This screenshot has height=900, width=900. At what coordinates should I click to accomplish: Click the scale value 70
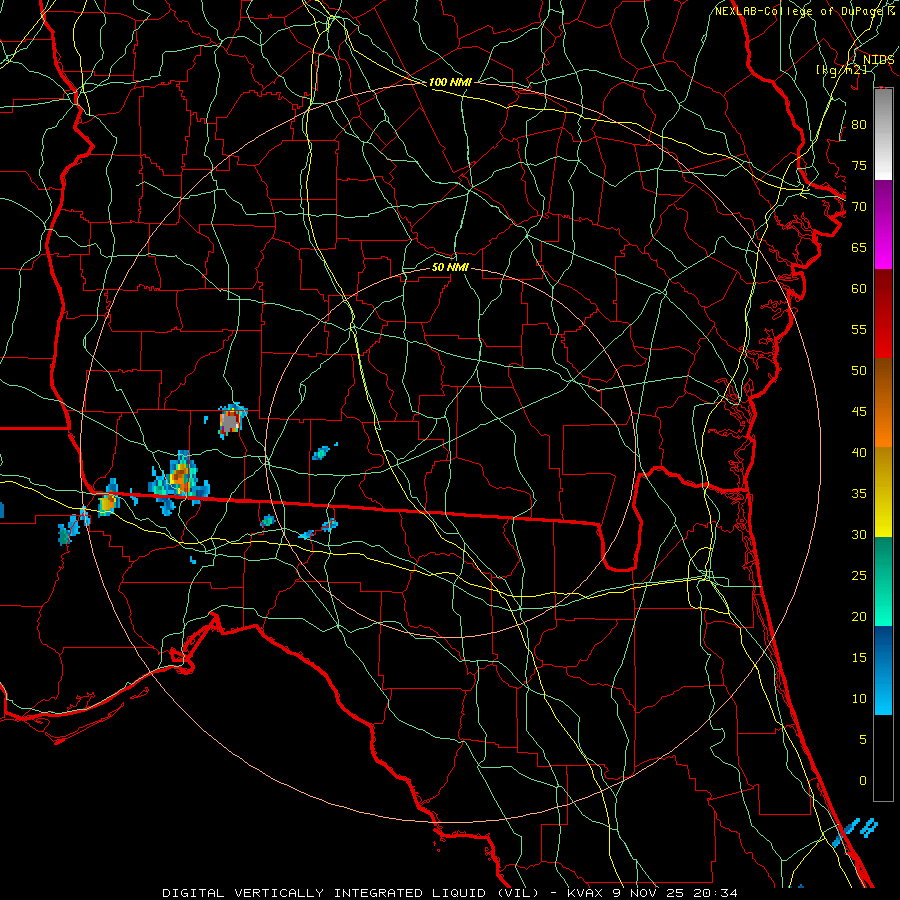pyautogui.click(x=859, y=207)
